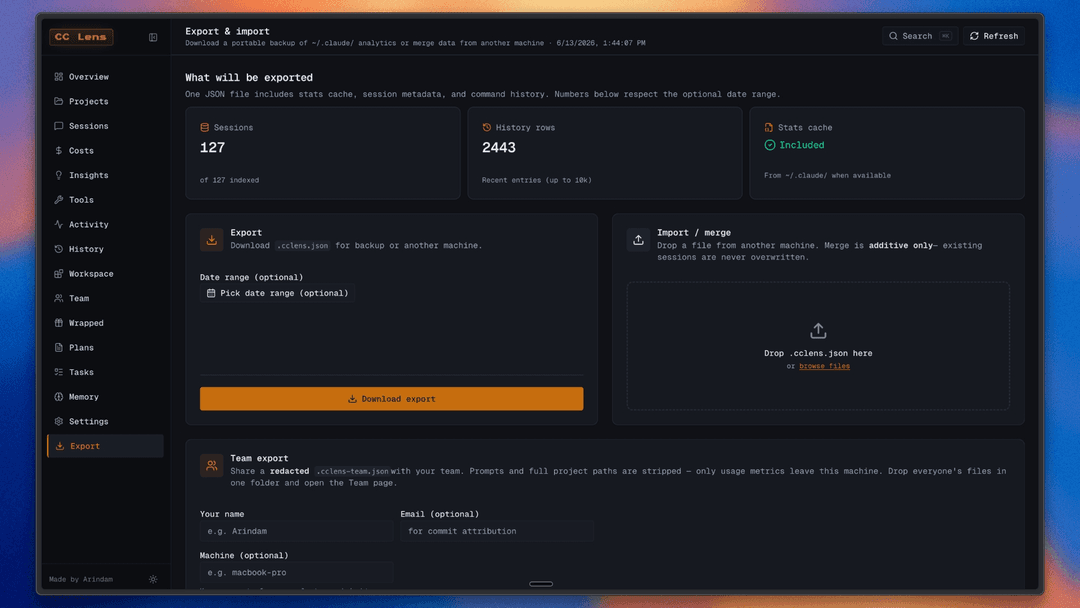
Task: Select the Export sidebar item
Action: 105,446
